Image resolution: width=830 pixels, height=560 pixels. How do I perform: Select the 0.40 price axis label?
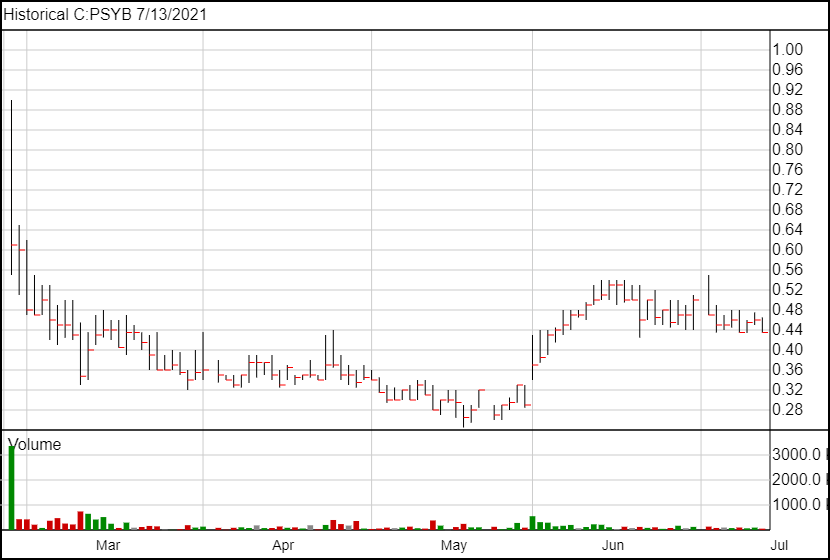(x=788, y=349)
